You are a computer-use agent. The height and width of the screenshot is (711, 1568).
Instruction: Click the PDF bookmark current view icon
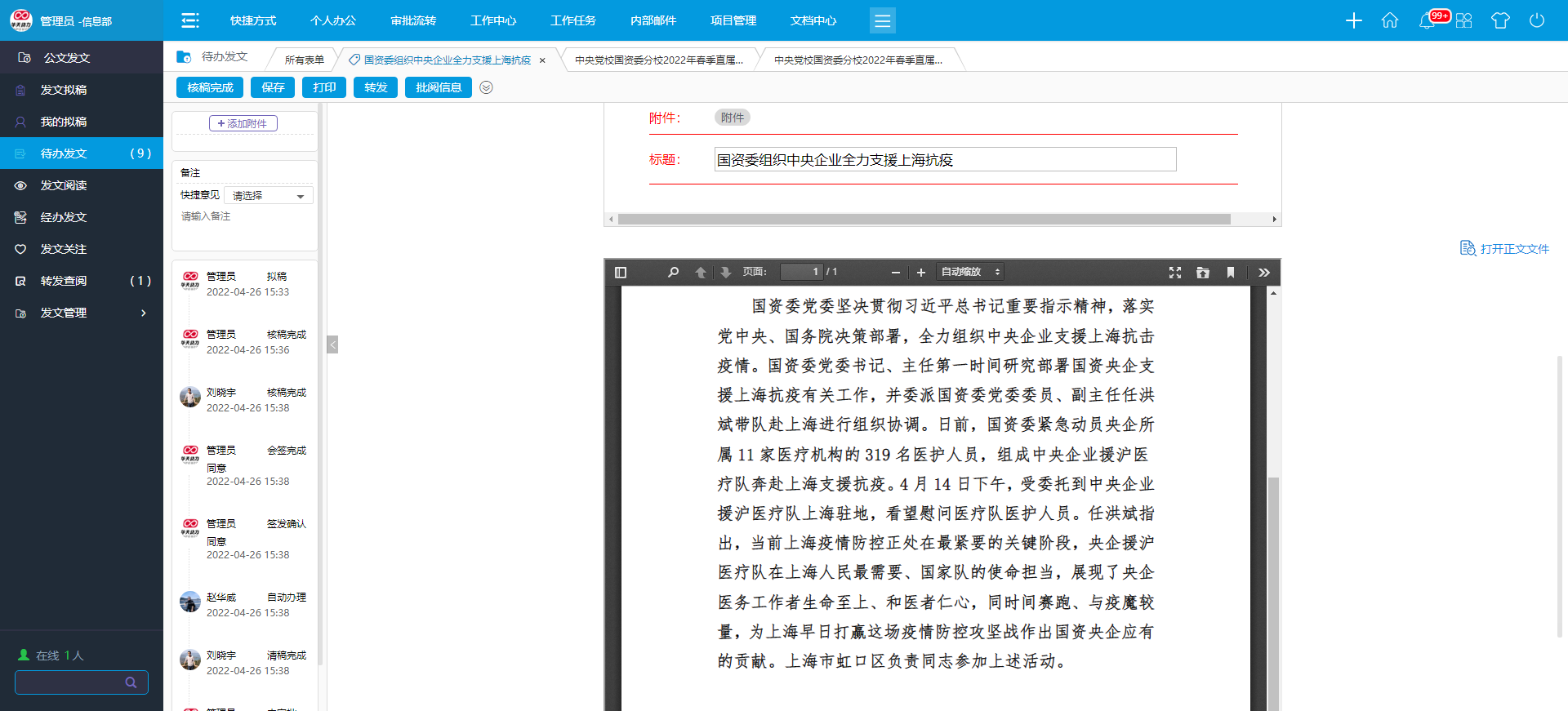pos(1231,273)
